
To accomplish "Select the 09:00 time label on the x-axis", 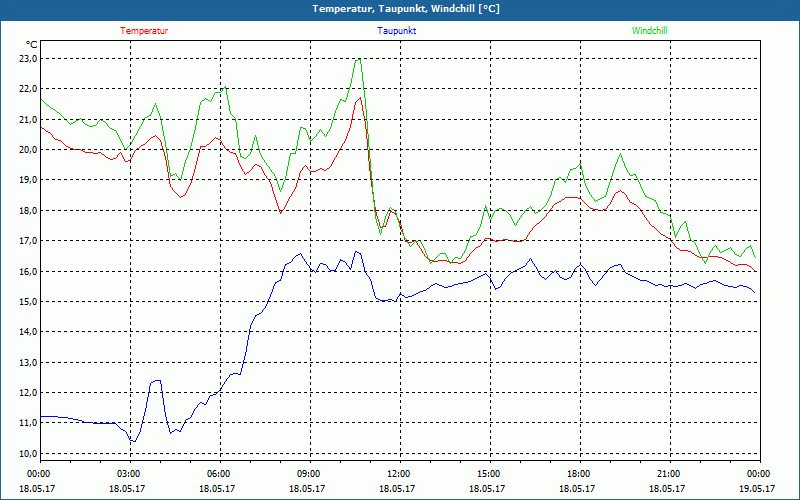I will point(308,474).
